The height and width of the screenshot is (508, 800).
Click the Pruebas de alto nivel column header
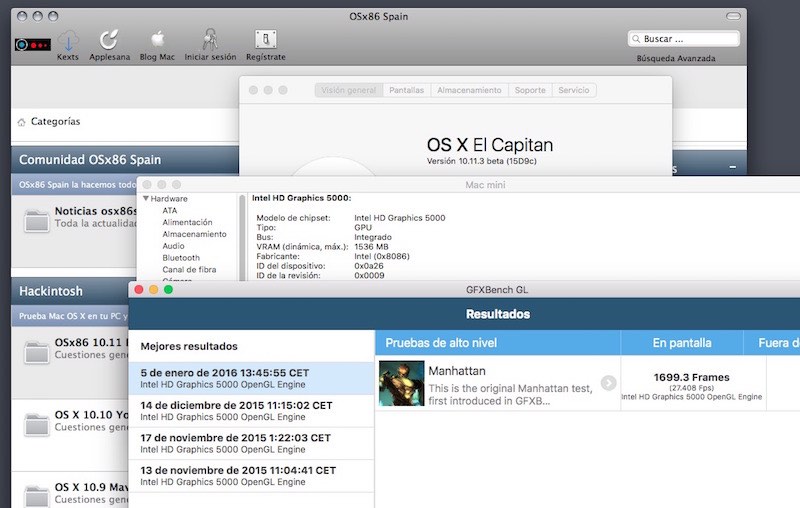498,343
